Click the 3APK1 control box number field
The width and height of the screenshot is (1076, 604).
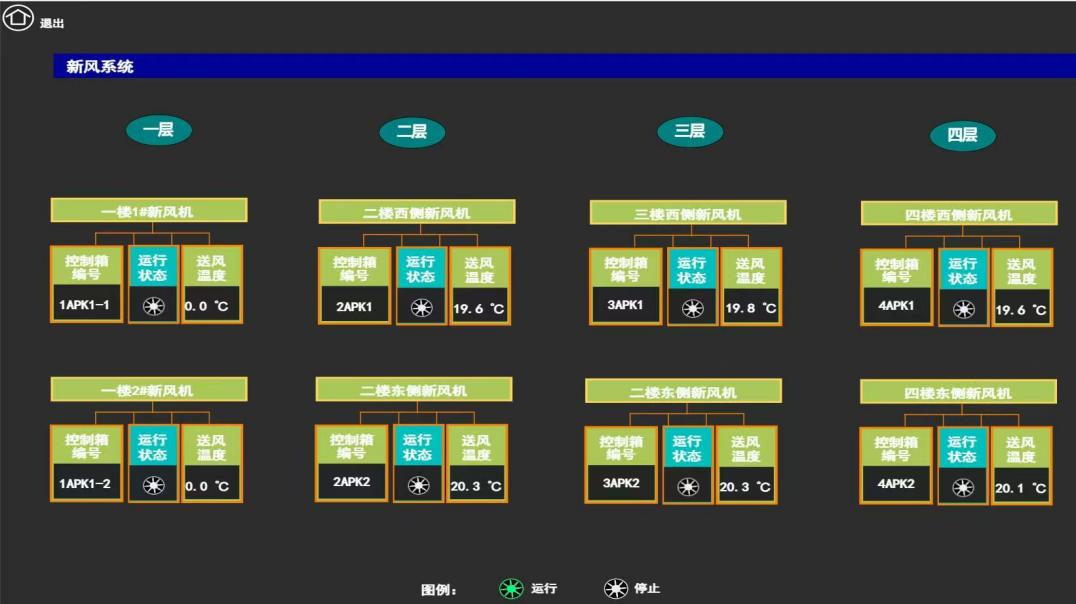coord(625,305)
